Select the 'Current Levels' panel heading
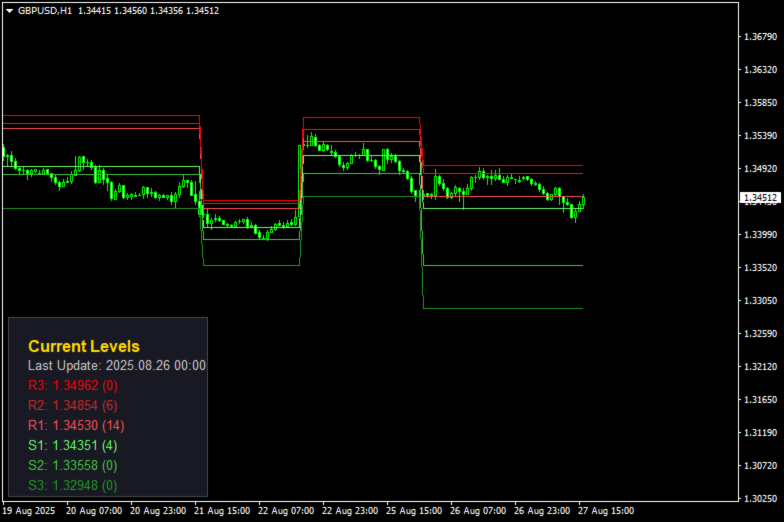This screenshot has width=784, height=522. click(x=84, y=346)
